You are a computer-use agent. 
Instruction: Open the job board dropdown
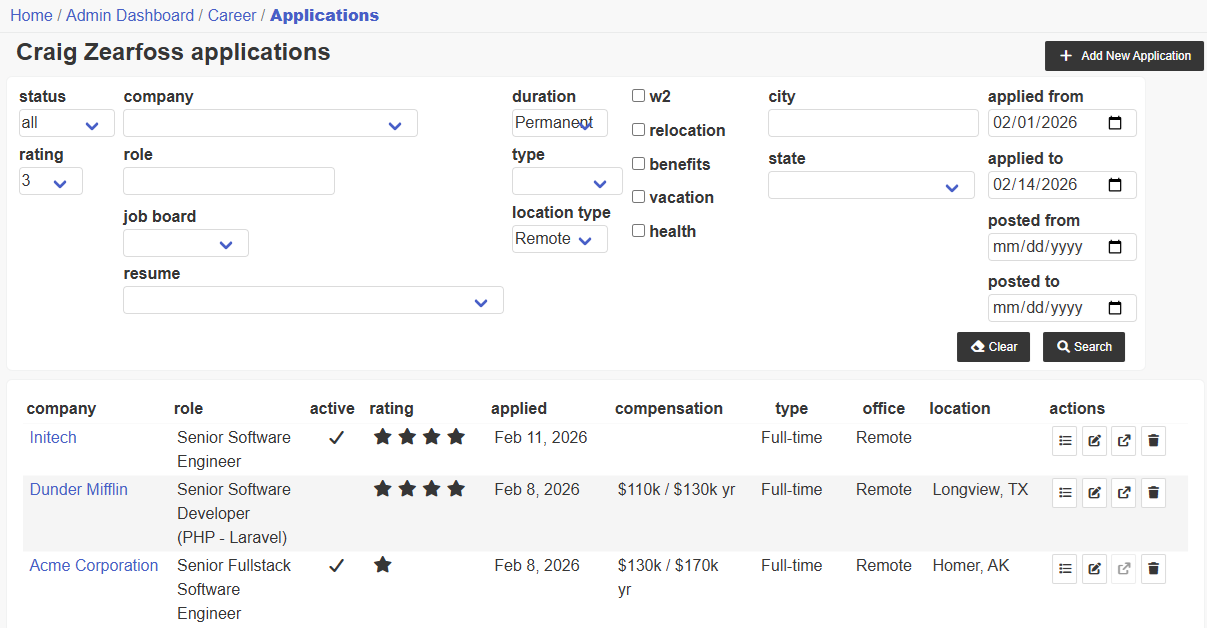(185, 242)
